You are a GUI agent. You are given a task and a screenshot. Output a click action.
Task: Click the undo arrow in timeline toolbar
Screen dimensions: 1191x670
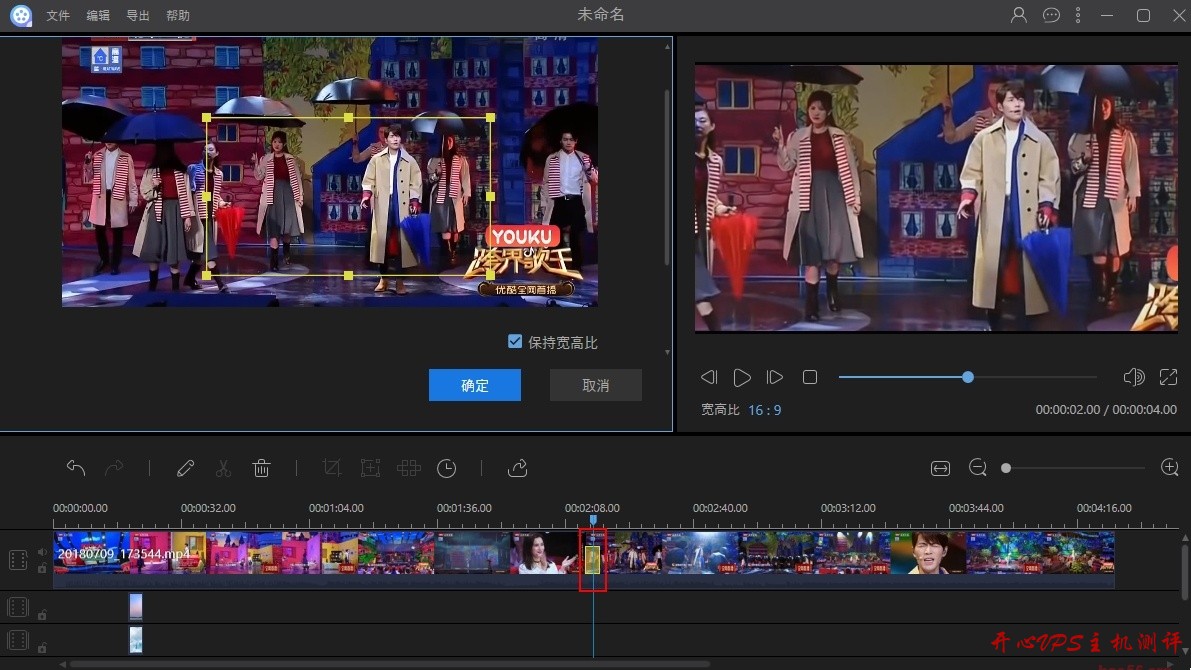pos(76,468)
